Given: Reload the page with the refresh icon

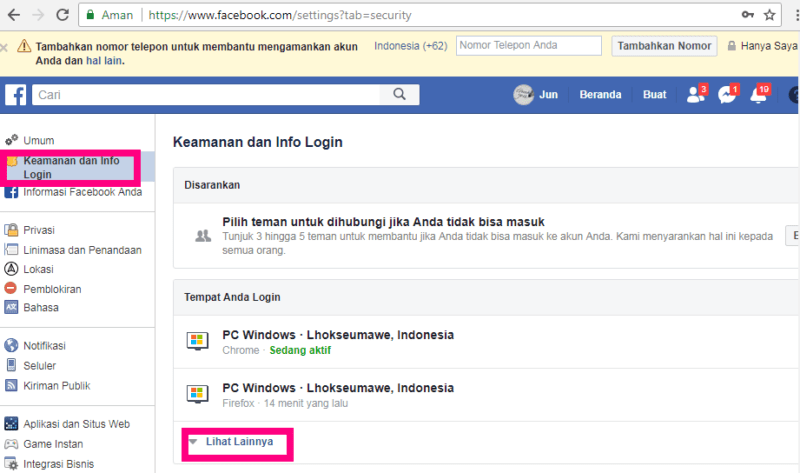Looking at the screenshot, I should pyautogui.click(x=62, y=15).
